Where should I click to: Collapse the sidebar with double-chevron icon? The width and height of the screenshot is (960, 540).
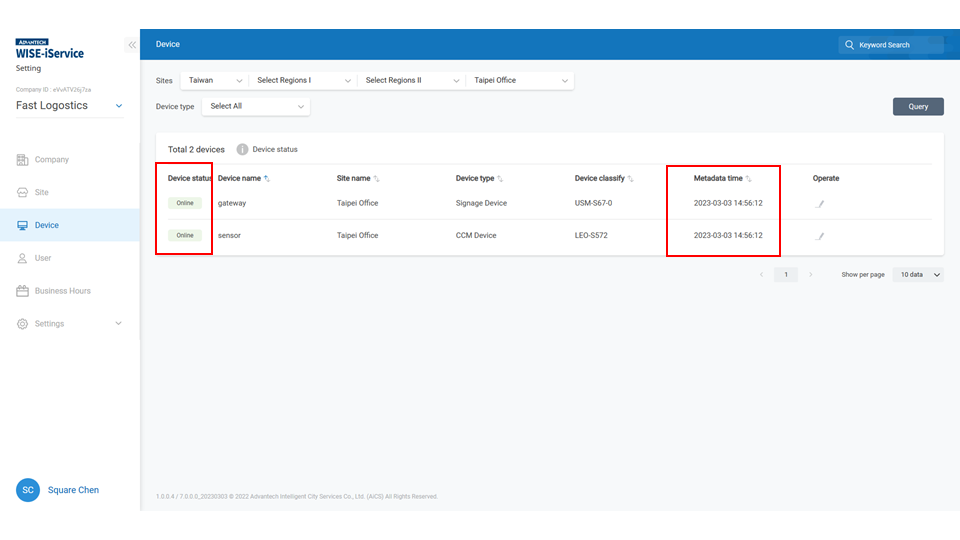pyautogui.click(x=131, y=45)
